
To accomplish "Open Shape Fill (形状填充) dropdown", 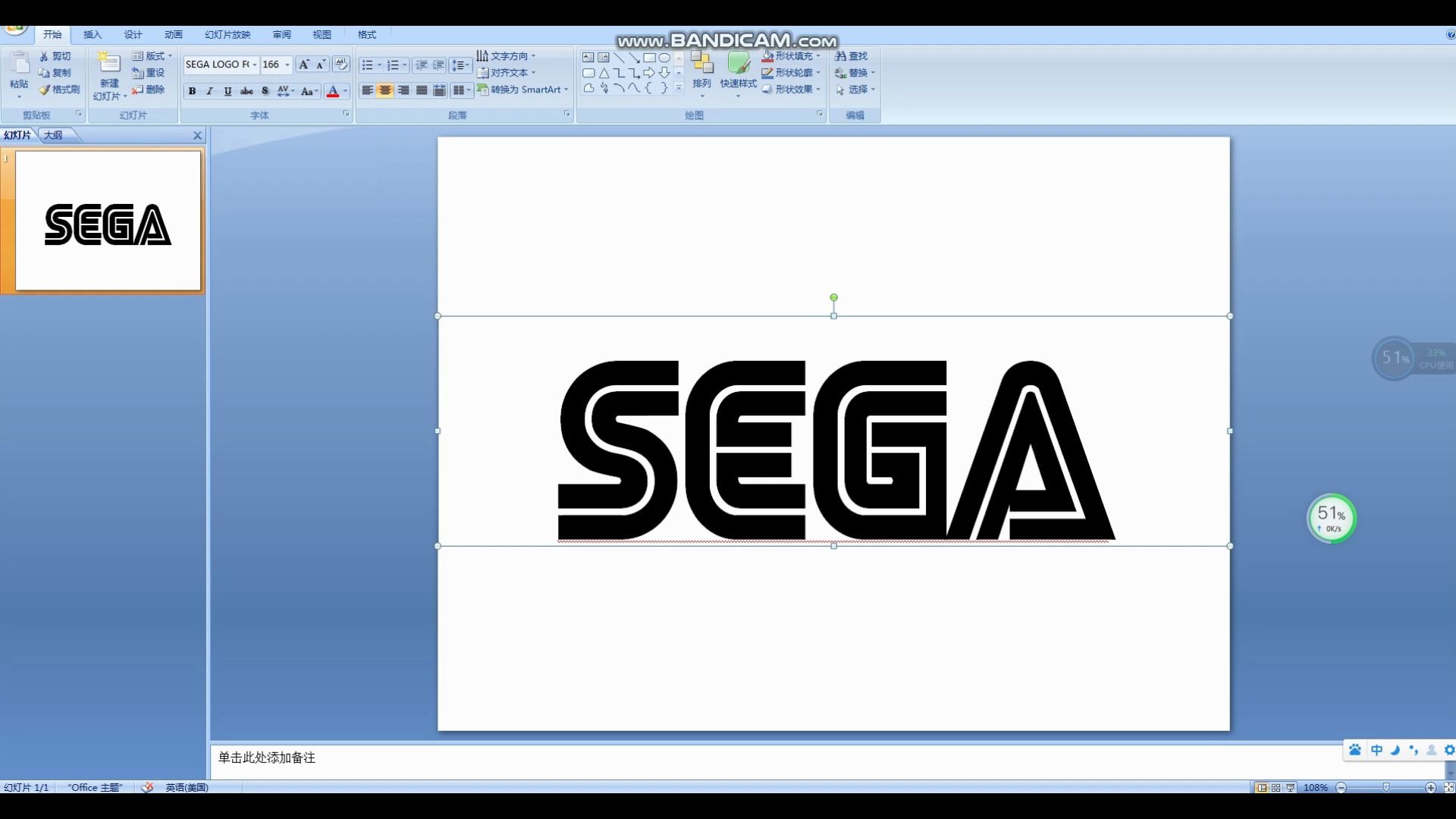I will coord(791,56).
